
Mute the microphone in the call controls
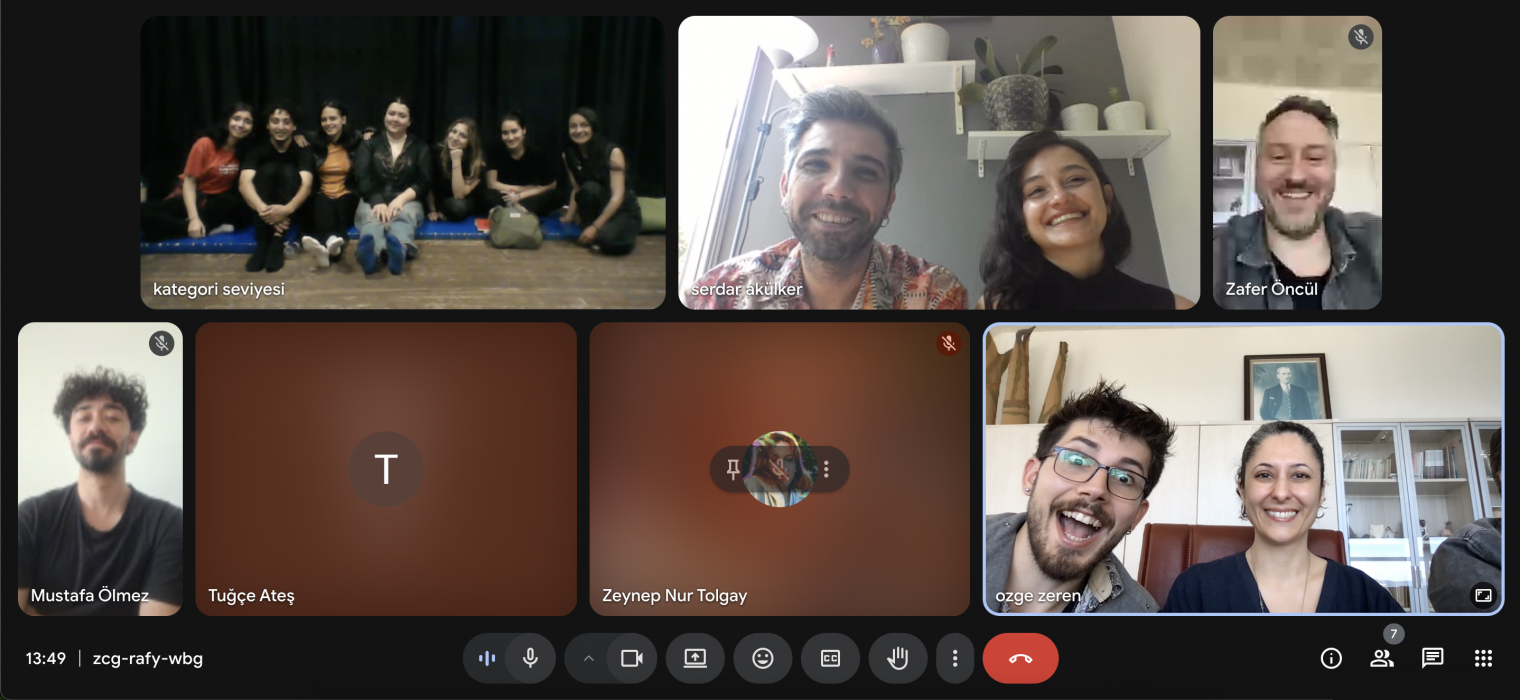pos(530,658)
